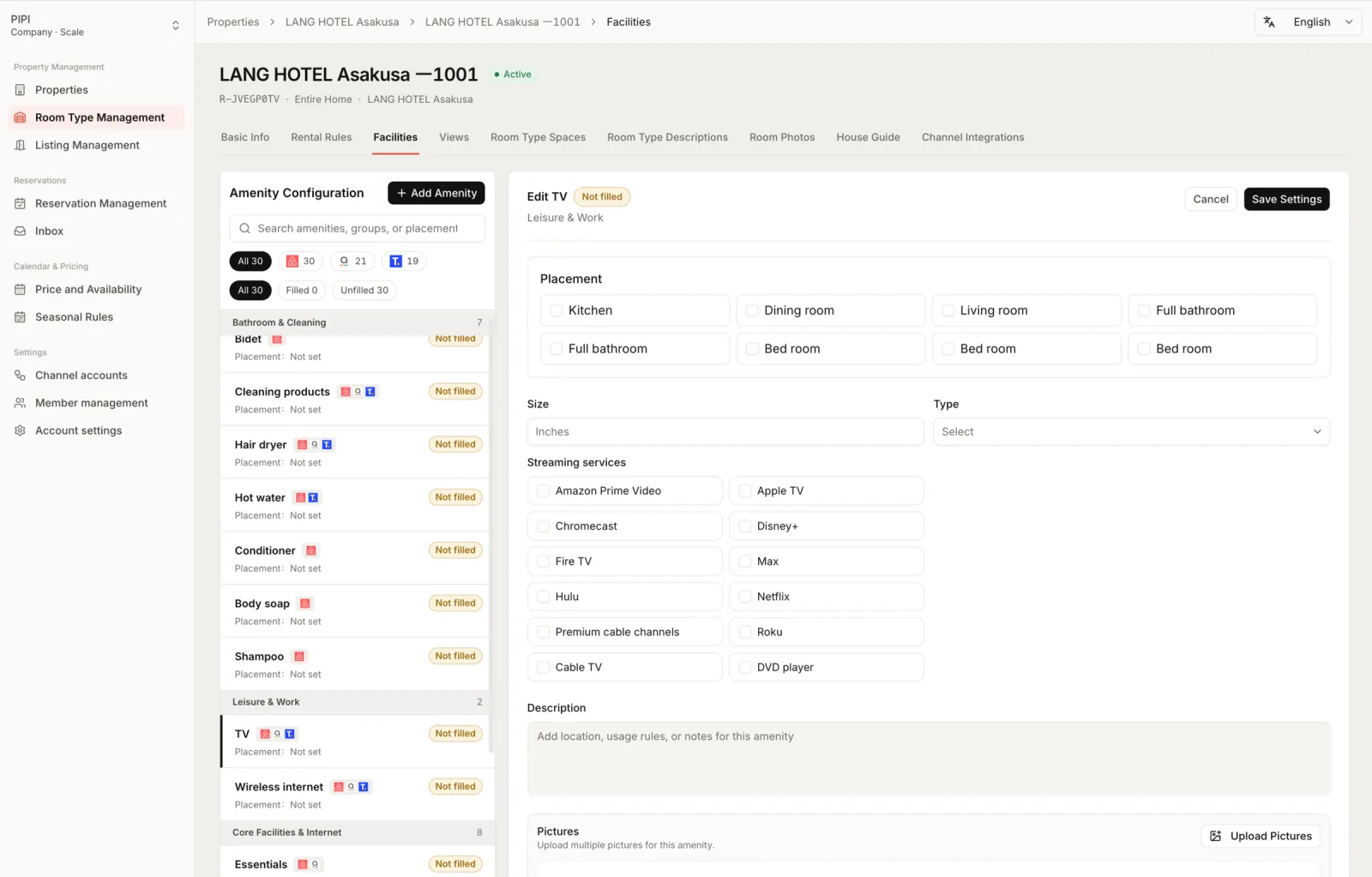
Task: Check the Kitchen placement checkbox
Action: [x=557, y=310]
